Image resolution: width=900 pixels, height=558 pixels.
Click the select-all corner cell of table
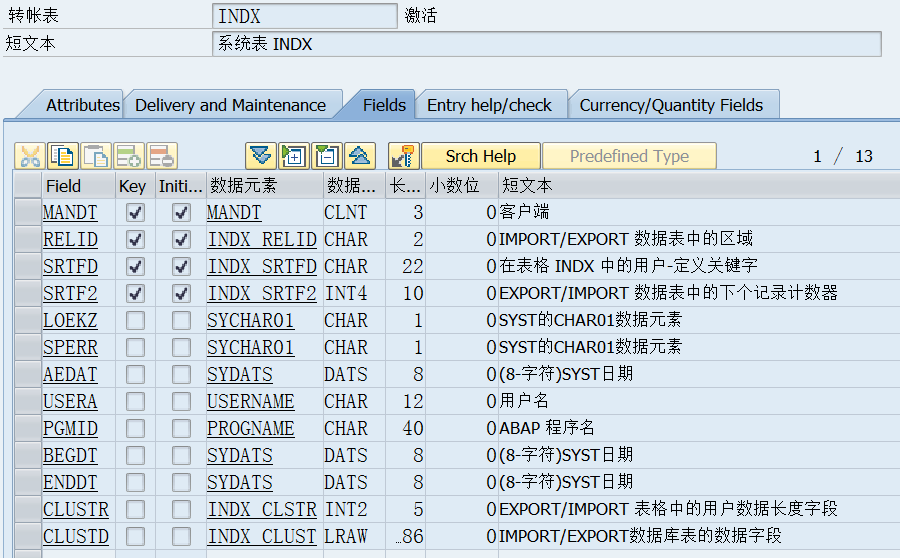coord(28,186)
